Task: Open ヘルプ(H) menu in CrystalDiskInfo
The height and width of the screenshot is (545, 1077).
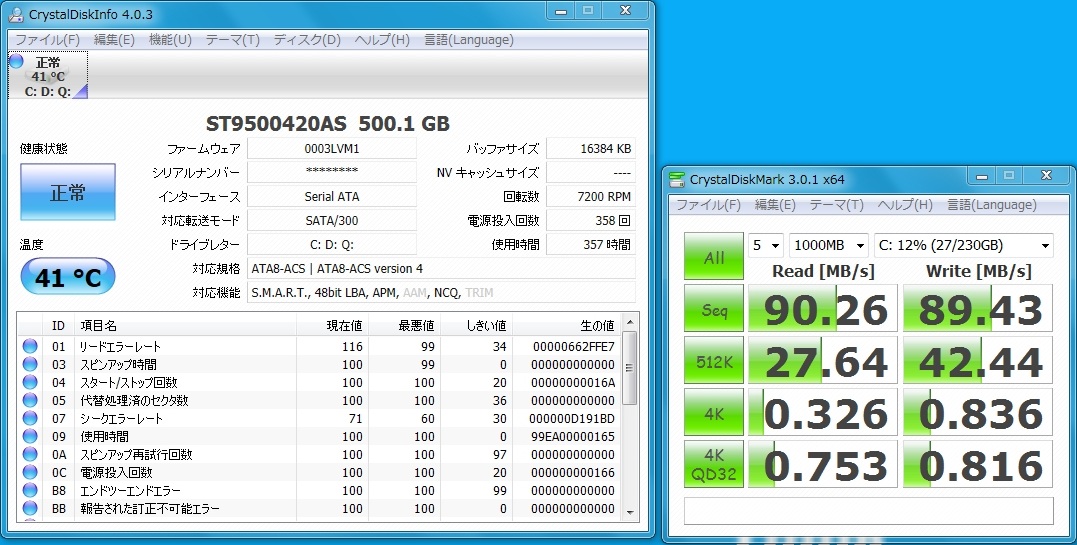Action: coord(382,40)
